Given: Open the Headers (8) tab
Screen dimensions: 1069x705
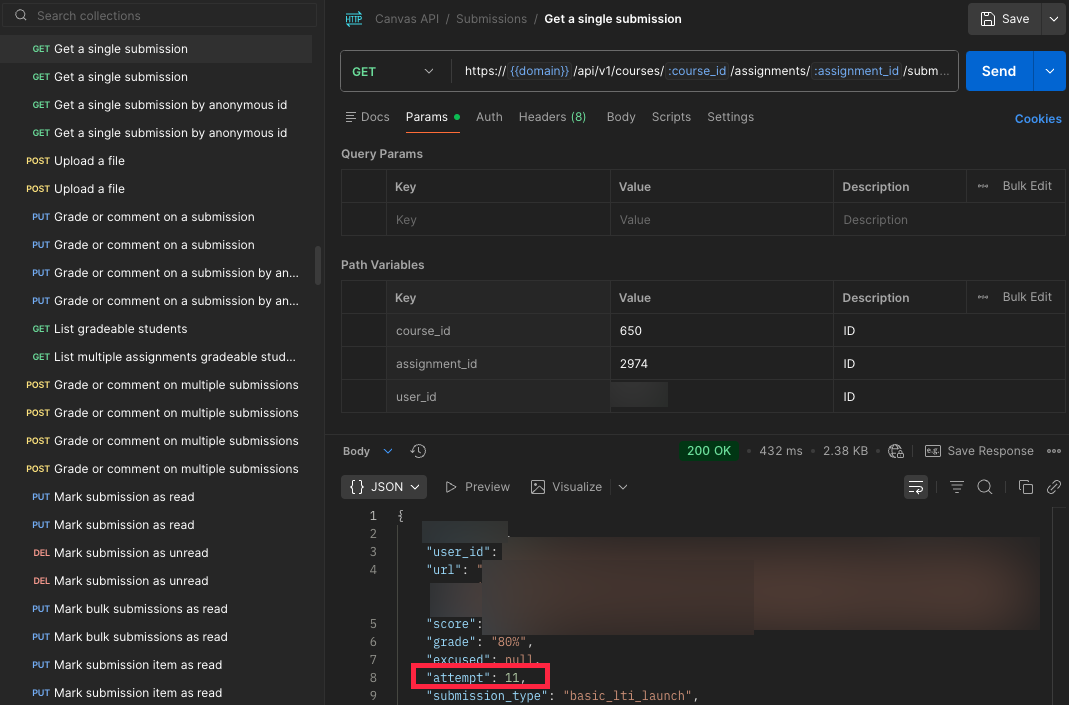Looking at the screenshot, I should click(552, 117).
